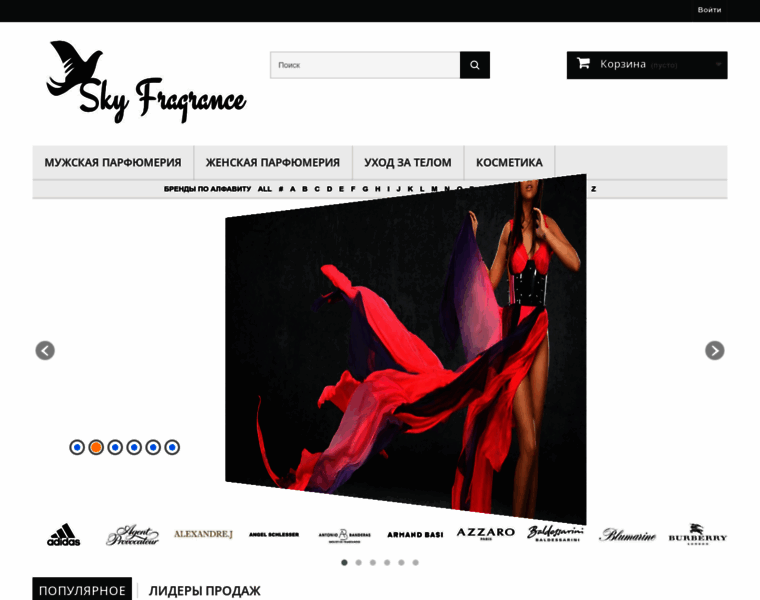Open the Azzaro brand logo
The width and height of the screenshot is (760, 600).
tap(485, 533)
